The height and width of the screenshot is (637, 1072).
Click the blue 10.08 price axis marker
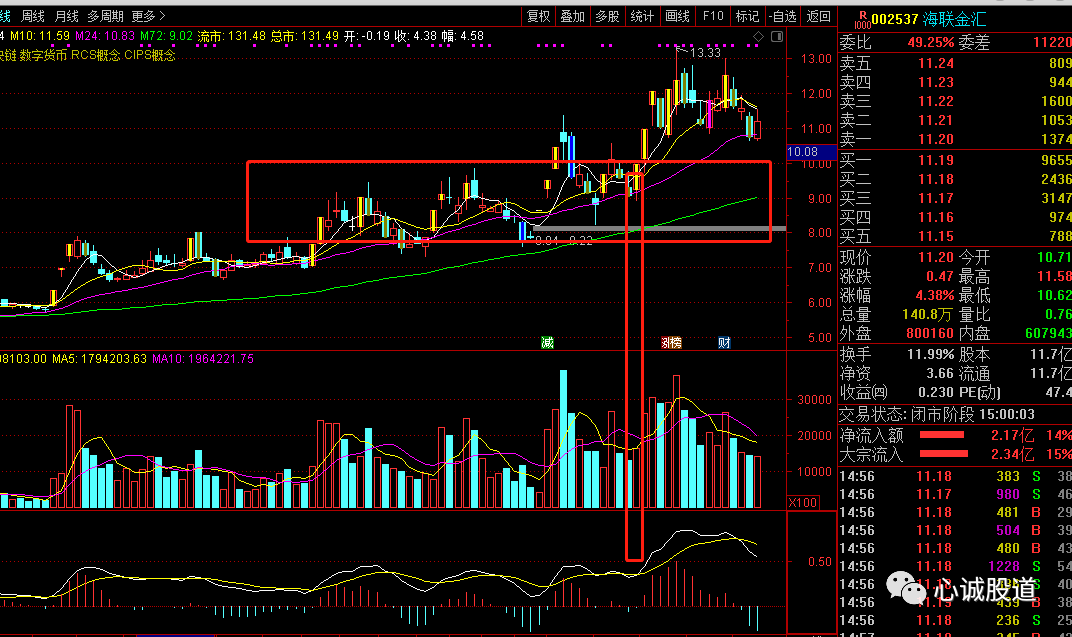click(812, 152)
